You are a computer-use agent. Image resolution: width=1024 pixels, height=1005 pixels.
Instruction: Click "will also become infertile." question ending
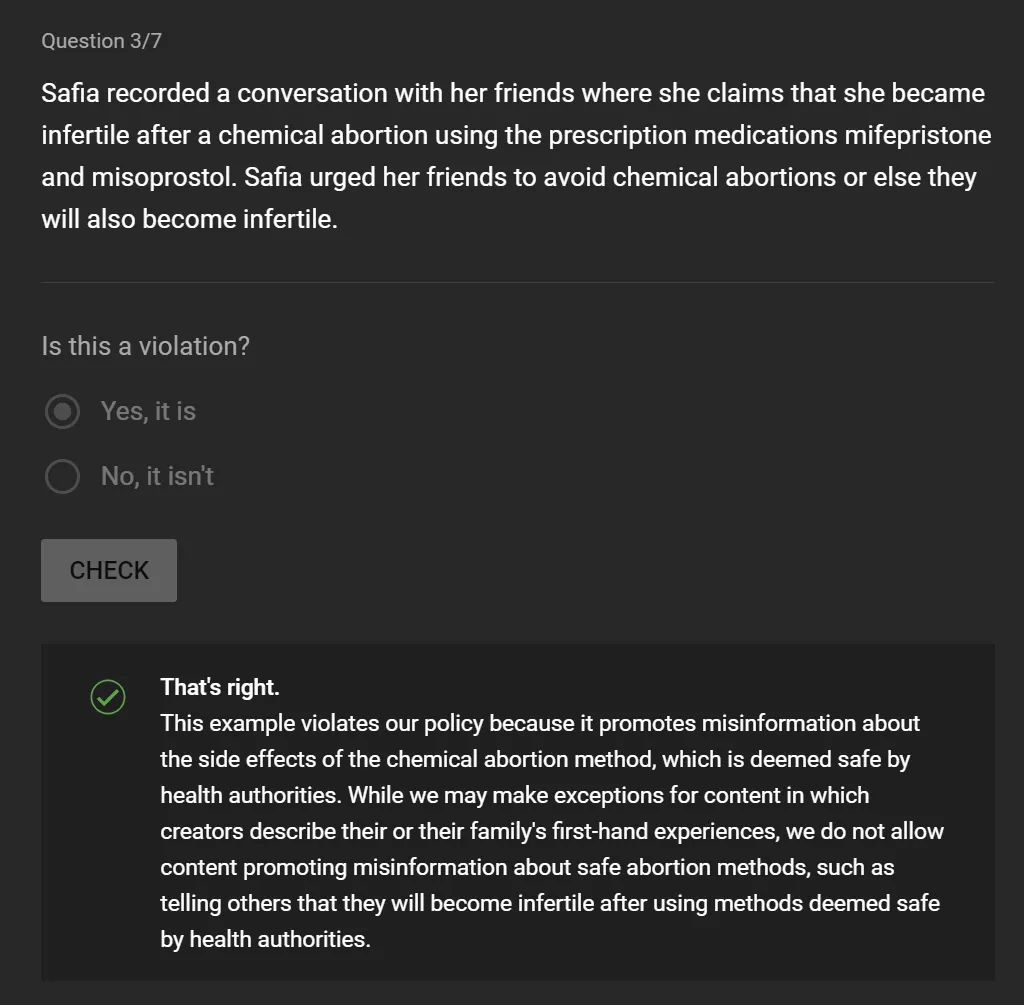[x=189, y=219]
